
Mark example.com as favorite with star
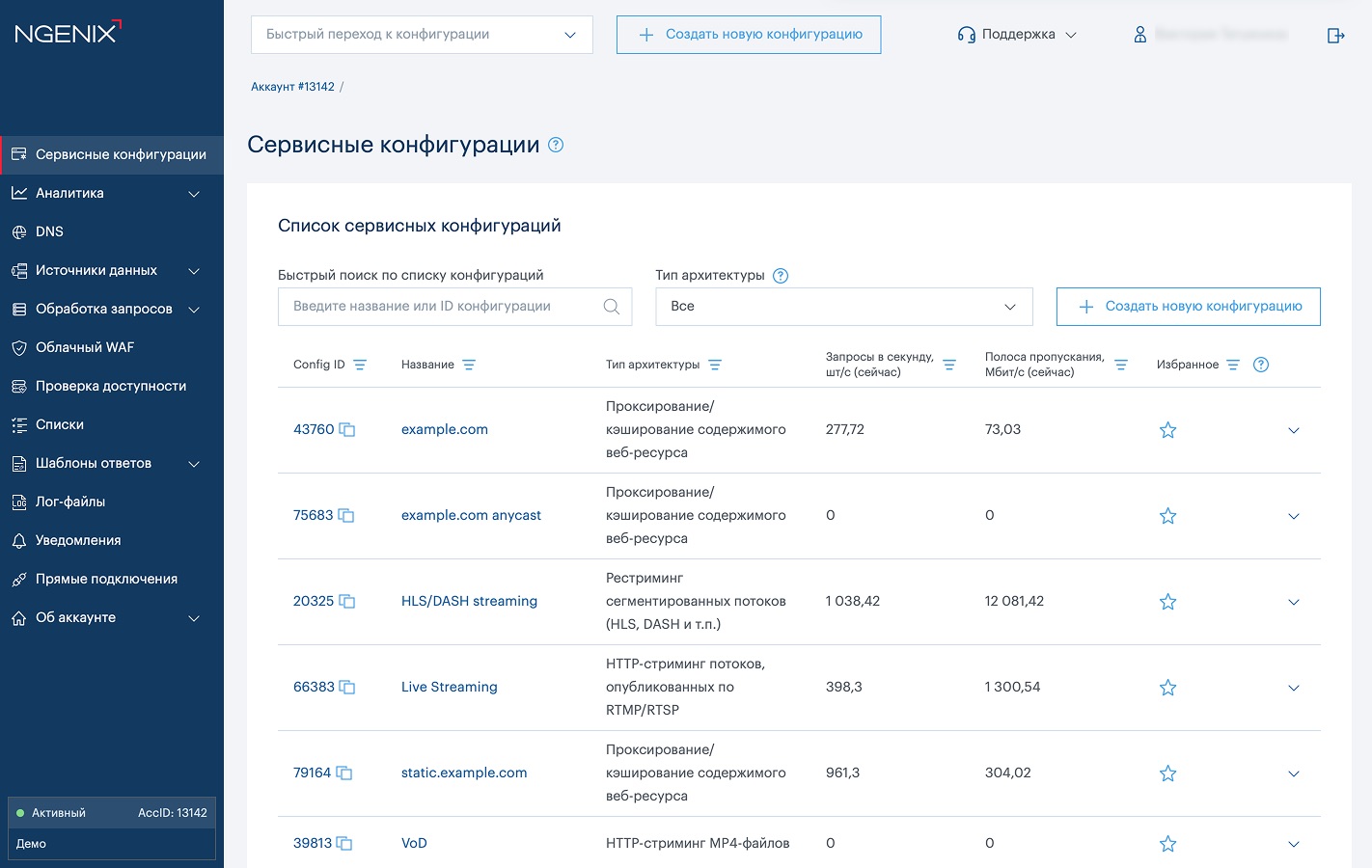tap(1167, 430)
